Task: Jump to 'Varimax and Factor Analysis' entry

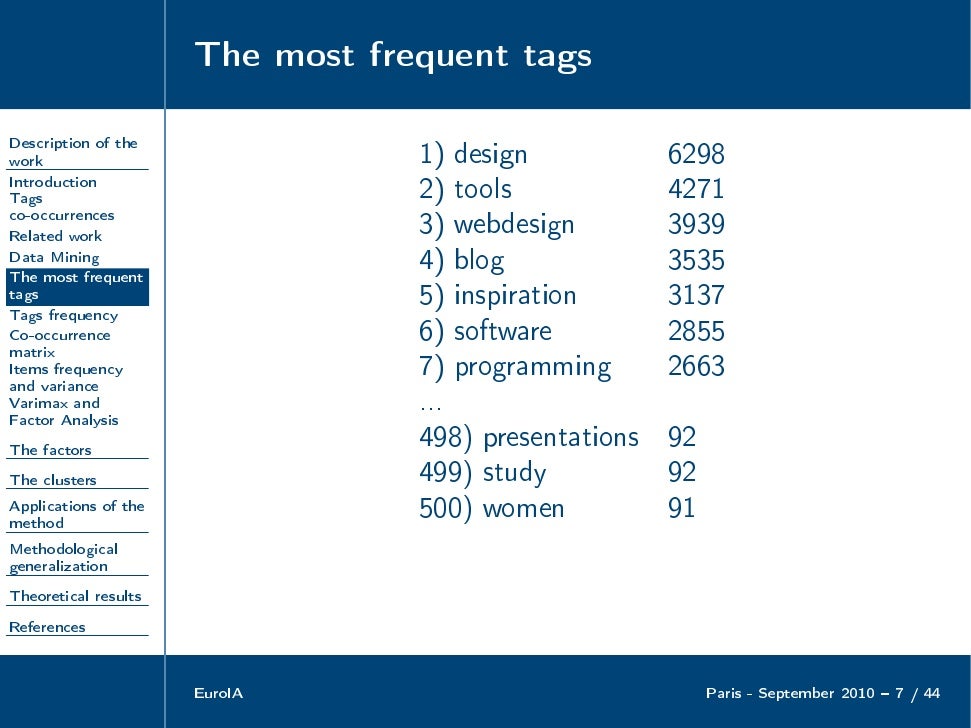Action: point(63,412)
